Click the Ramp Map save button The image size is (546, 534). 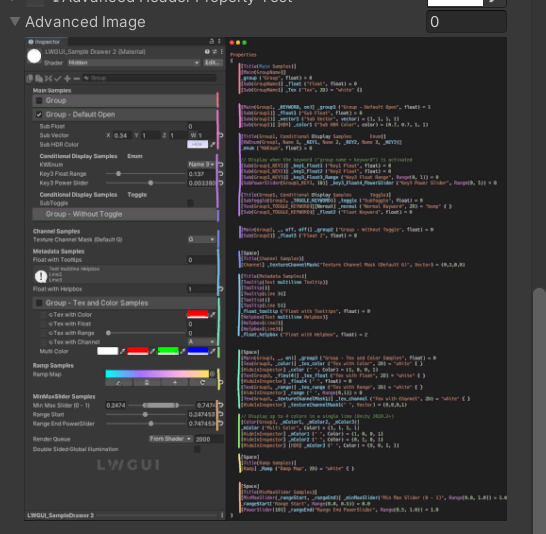point(147,383)
